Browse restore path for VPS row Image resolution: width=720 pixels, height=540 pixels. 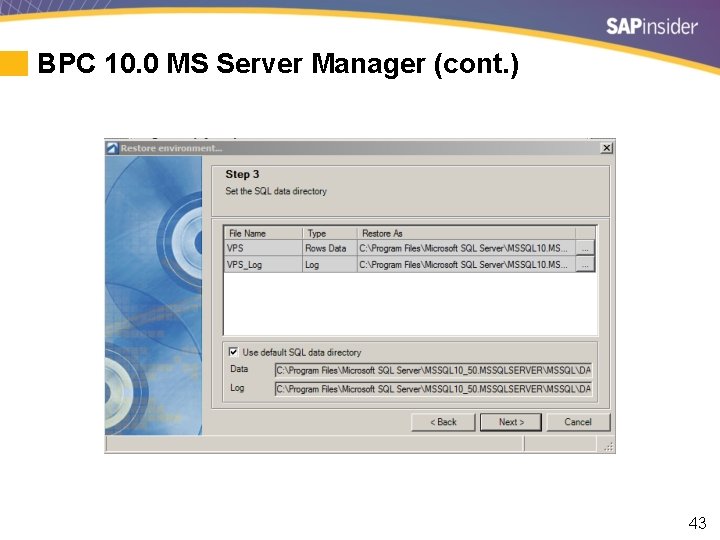click(585, 248)
